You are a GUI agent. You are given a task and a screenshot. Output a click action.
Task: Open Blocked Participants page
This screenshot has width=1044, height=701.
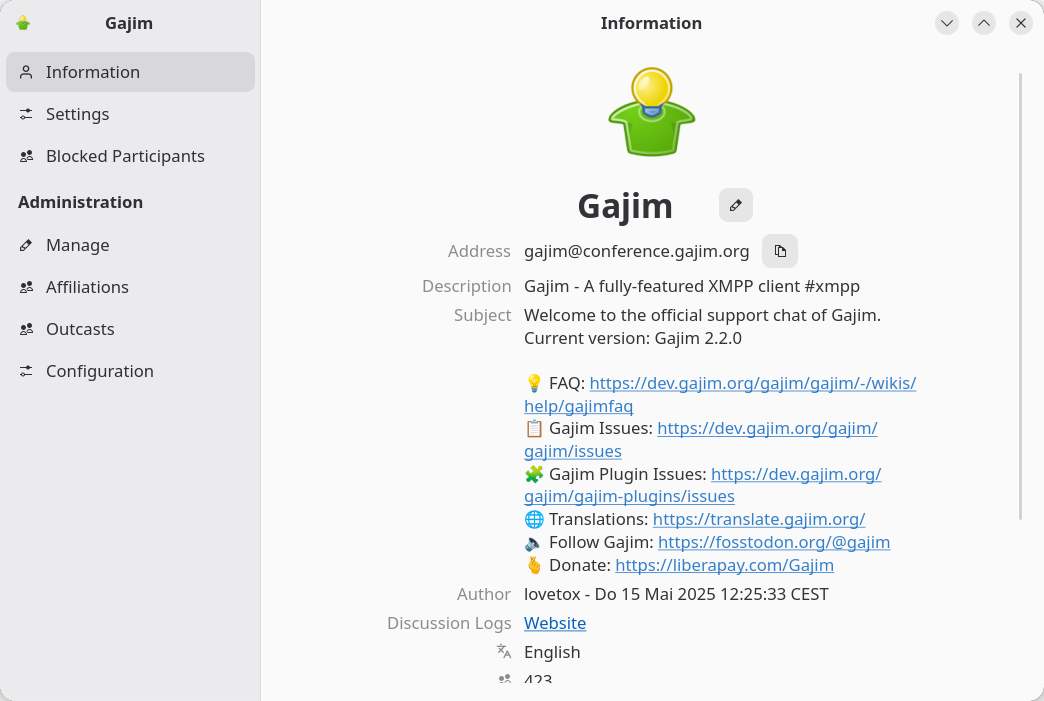click(130, 156)
